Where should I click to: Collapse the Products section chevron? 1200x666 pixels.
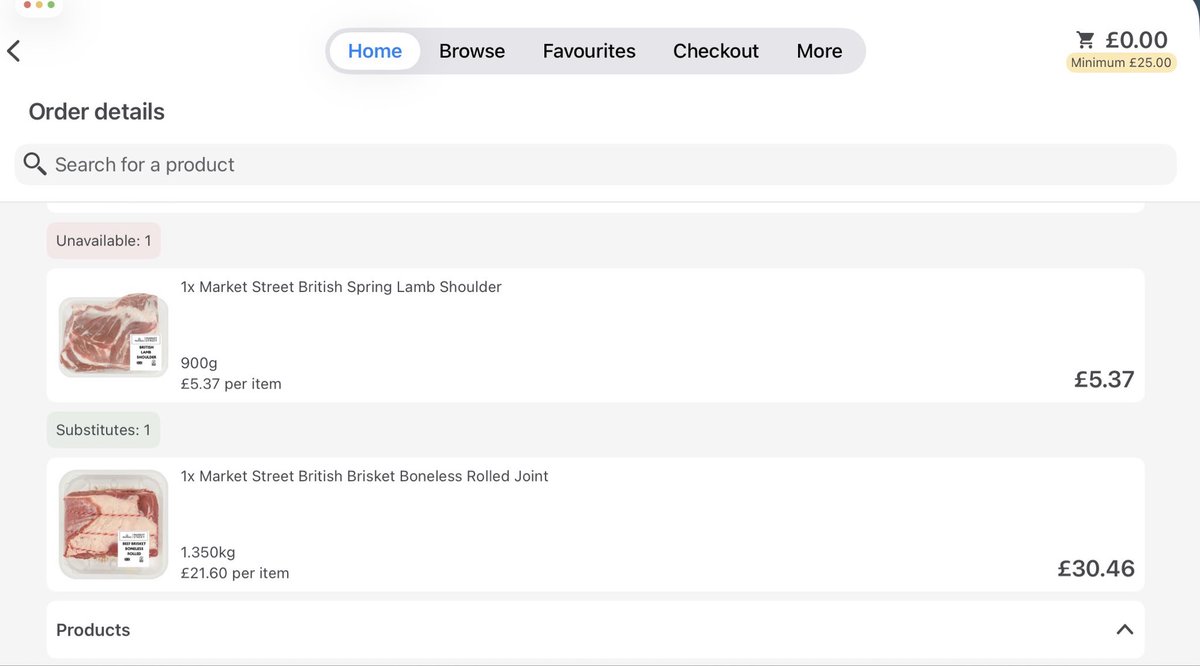pos(1124,630)
